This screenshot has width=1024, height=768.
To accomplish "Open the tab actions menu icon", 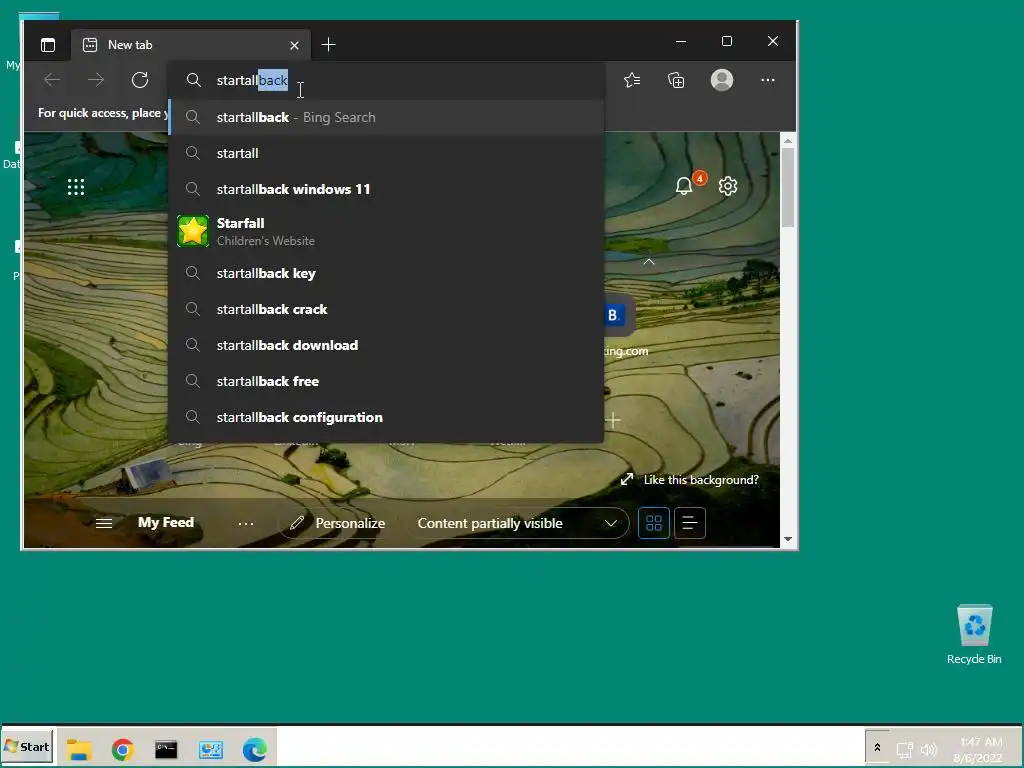I will 48,45.
